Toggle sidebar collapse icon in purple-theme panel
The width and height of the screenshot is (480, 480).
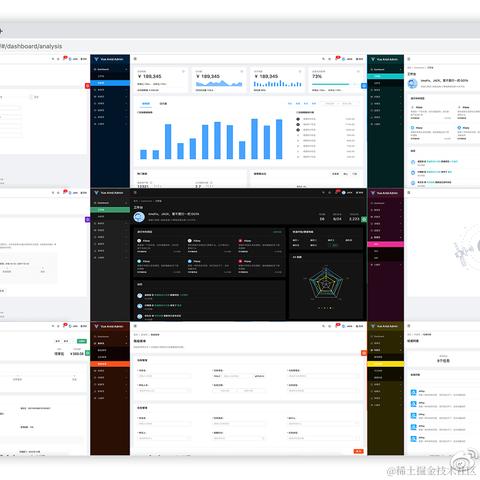tap(409, 193)
